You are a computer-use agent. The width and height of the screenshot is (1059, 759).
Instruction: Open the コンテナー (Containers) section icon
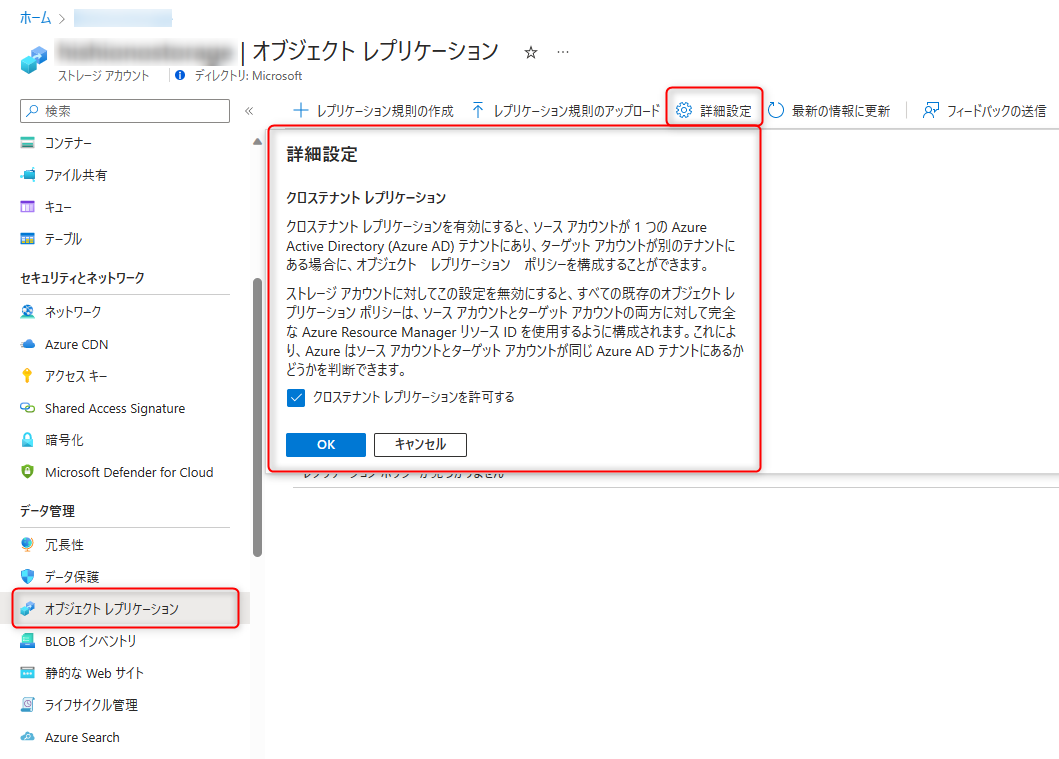(x=27, y=142)
